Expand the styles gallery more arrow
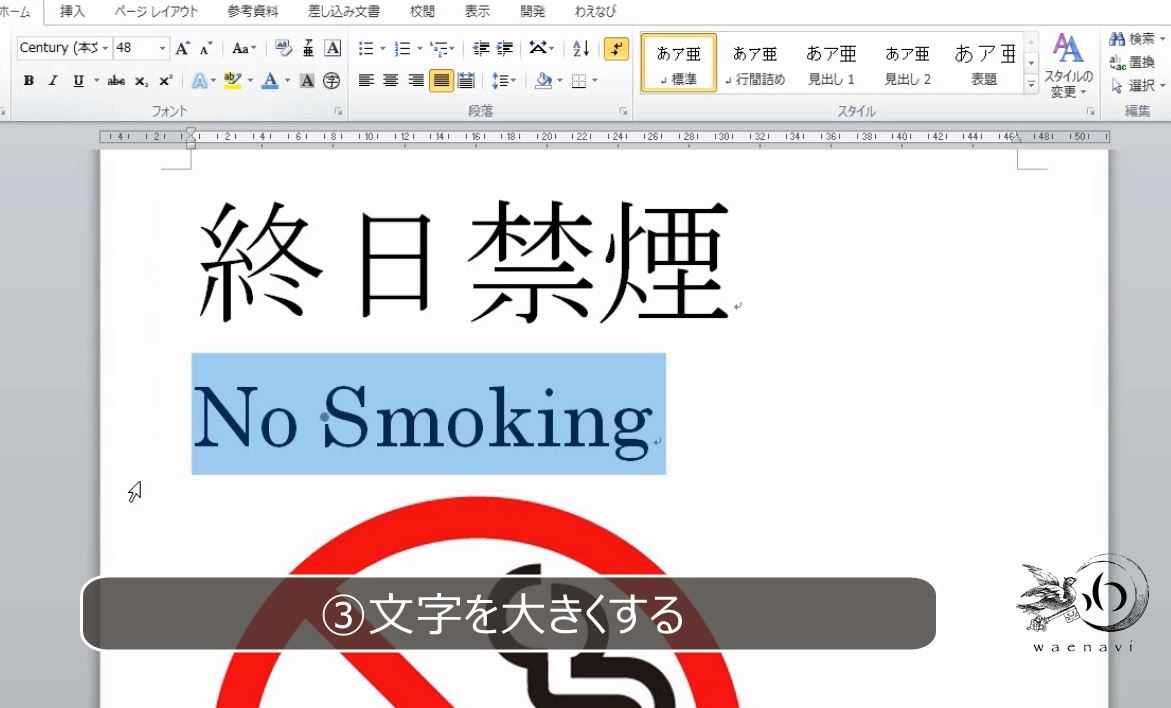Image resolution: width=1171 pixels, height=708 pixels. (1031, 85)
